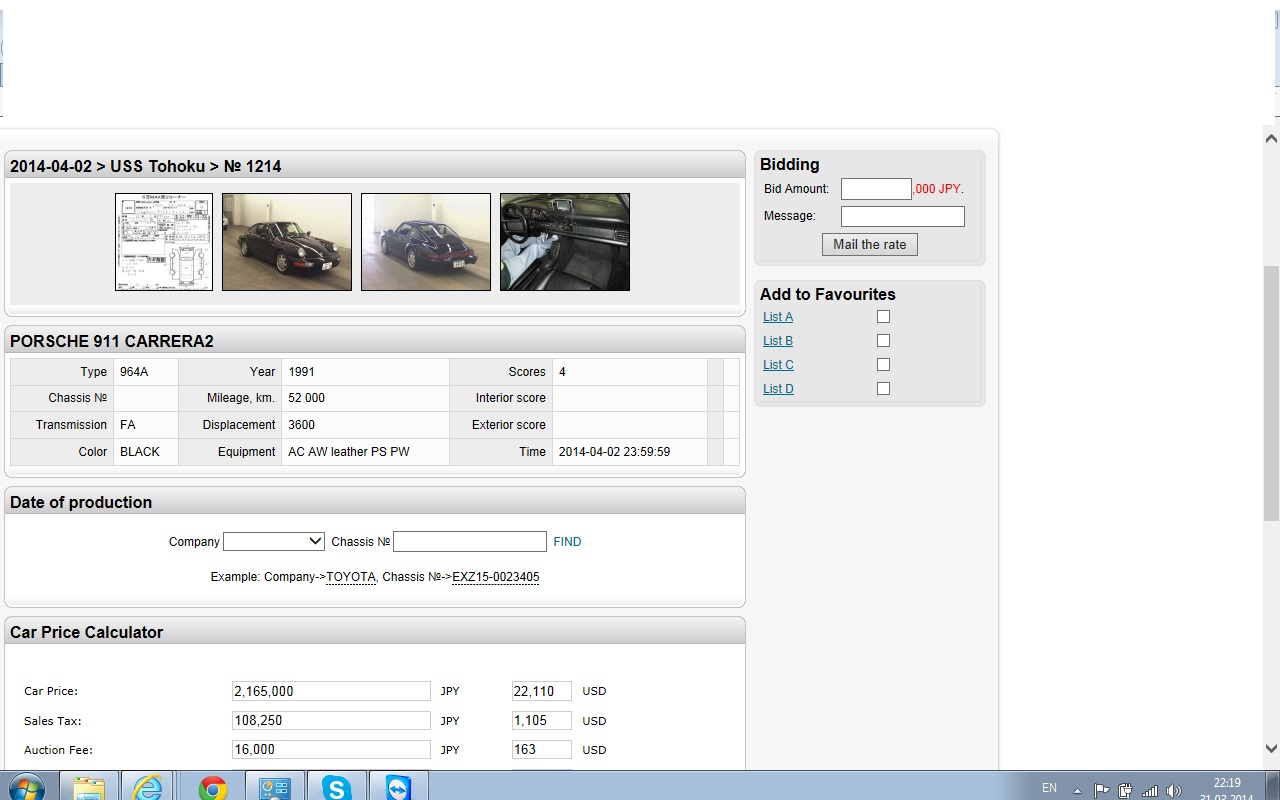The width and height of the screenshot is (1280, 800).
Task: Focus the Bid Amount input field
Action: (x=876, y=189)
